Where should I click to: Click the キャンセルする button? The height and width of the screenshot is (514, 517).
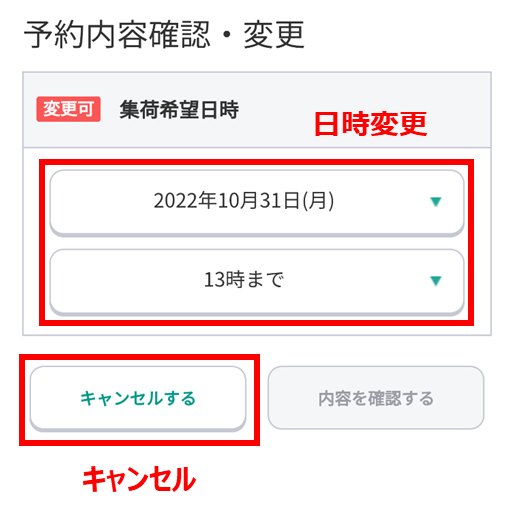[x=138, y=398]
